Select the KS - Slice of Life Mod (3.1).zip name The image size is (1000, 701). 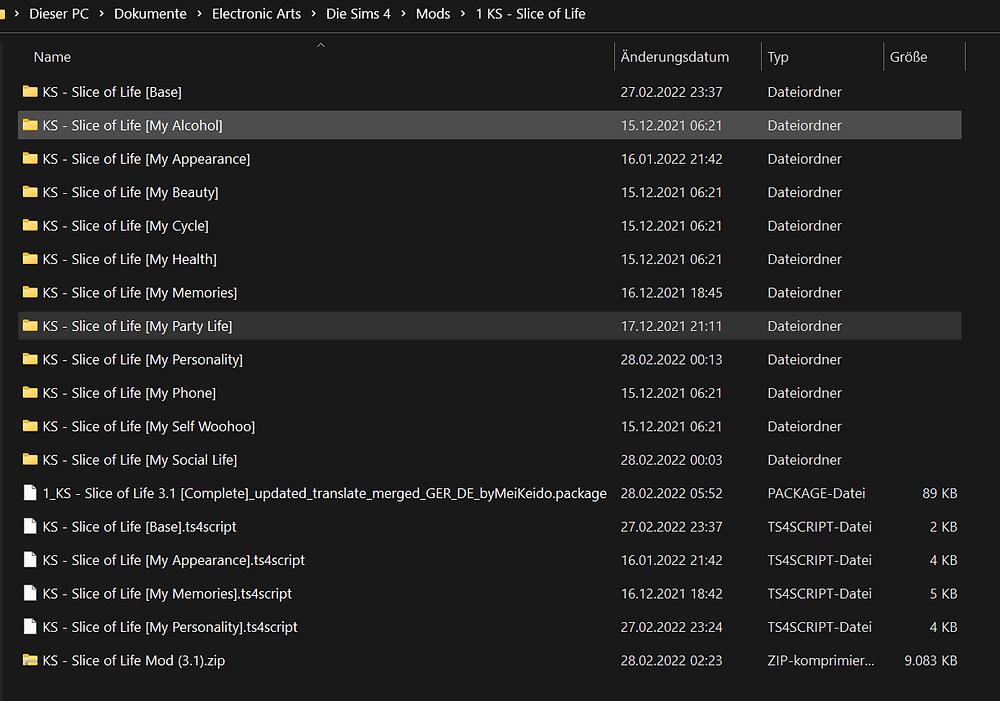[x=134, y=661]
